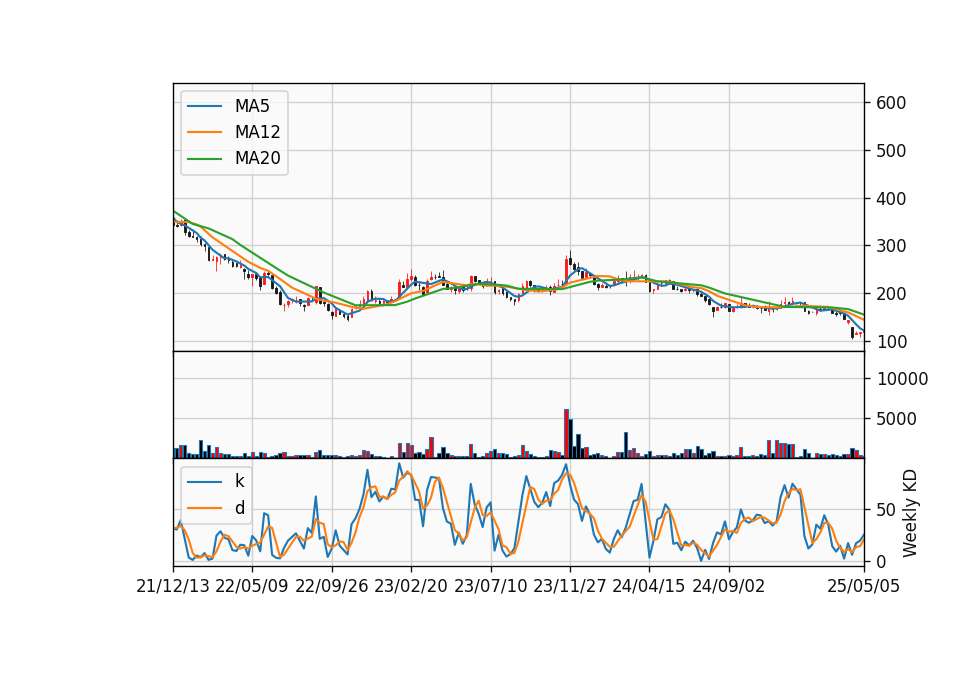Click the 50 KD axis label

pos(887,509)
